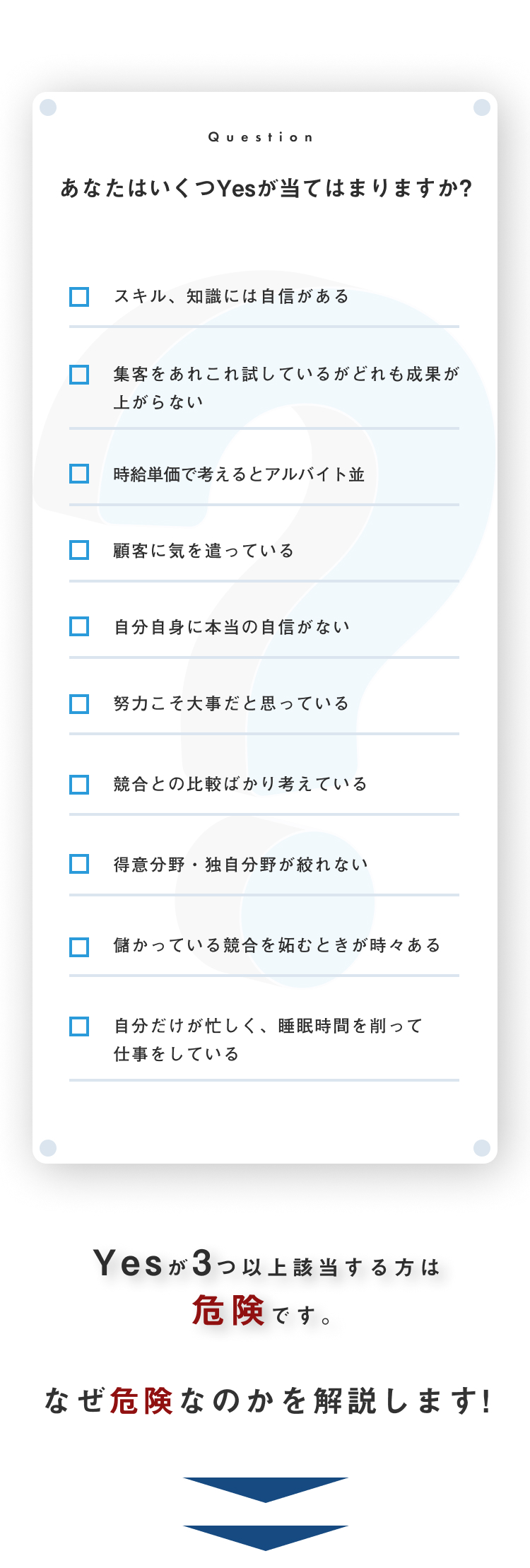Image resolution: width=530 pixels, height=1568 pixels.
Task: Click the Yesが3つ以上該当する方は text
Action: pos(266,1265)
